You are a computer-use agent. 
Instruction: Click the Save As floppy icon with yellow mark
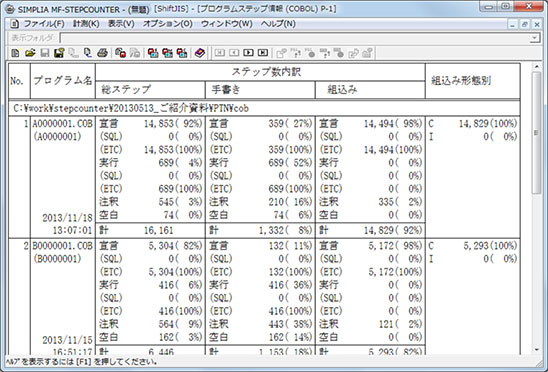pyautogui.click(x=59, y=53)
